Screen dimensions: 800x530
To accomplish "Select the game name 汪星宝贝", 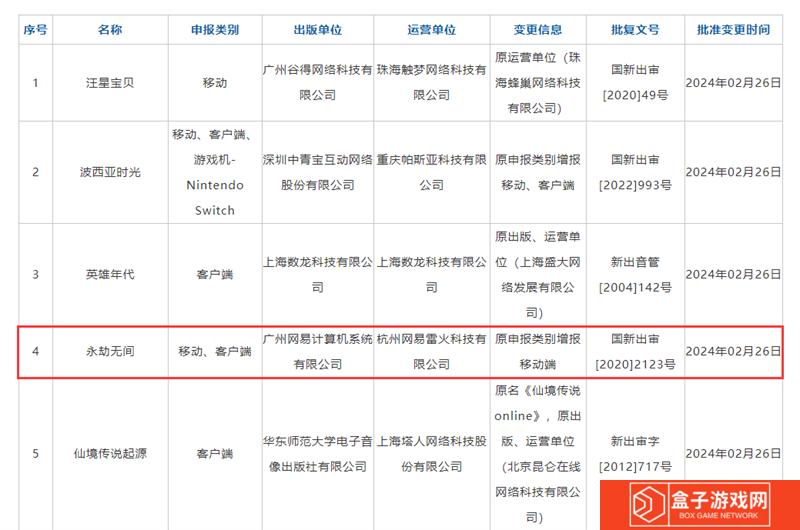I will (x=110, y=83).
